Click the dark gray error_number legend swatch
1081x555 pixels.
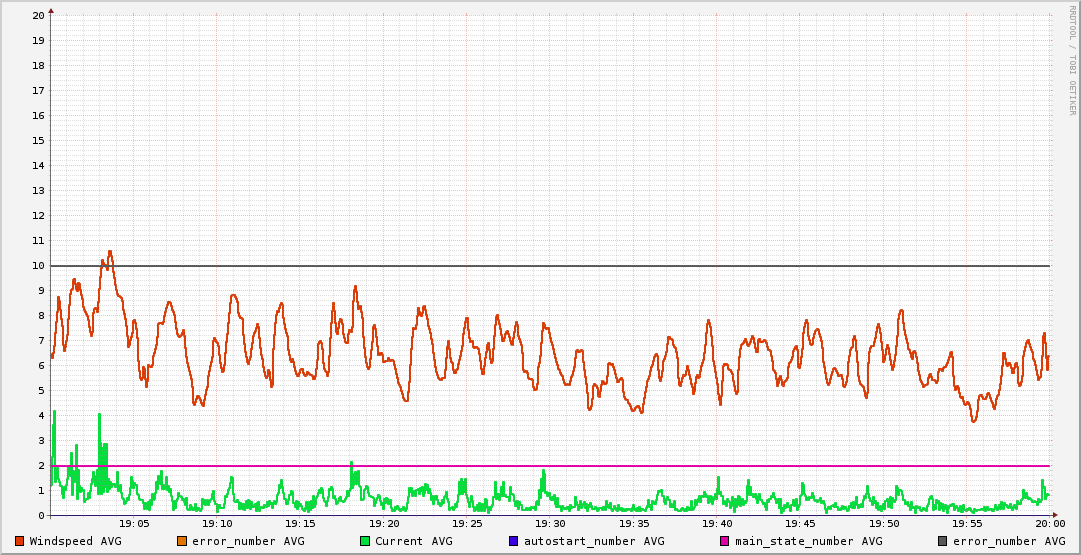[x=943, y=541]
